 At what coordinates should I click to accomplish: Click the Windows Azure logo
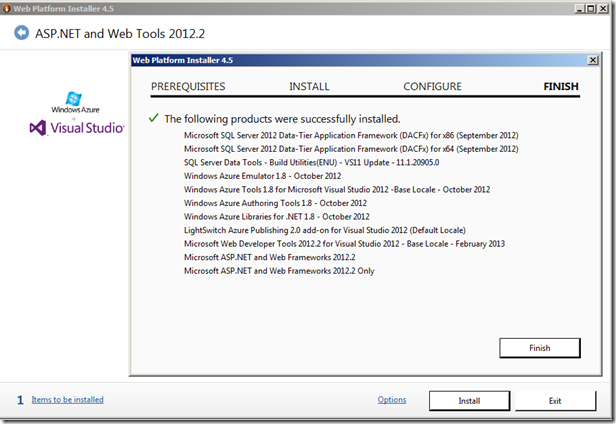tap(75, 103)
